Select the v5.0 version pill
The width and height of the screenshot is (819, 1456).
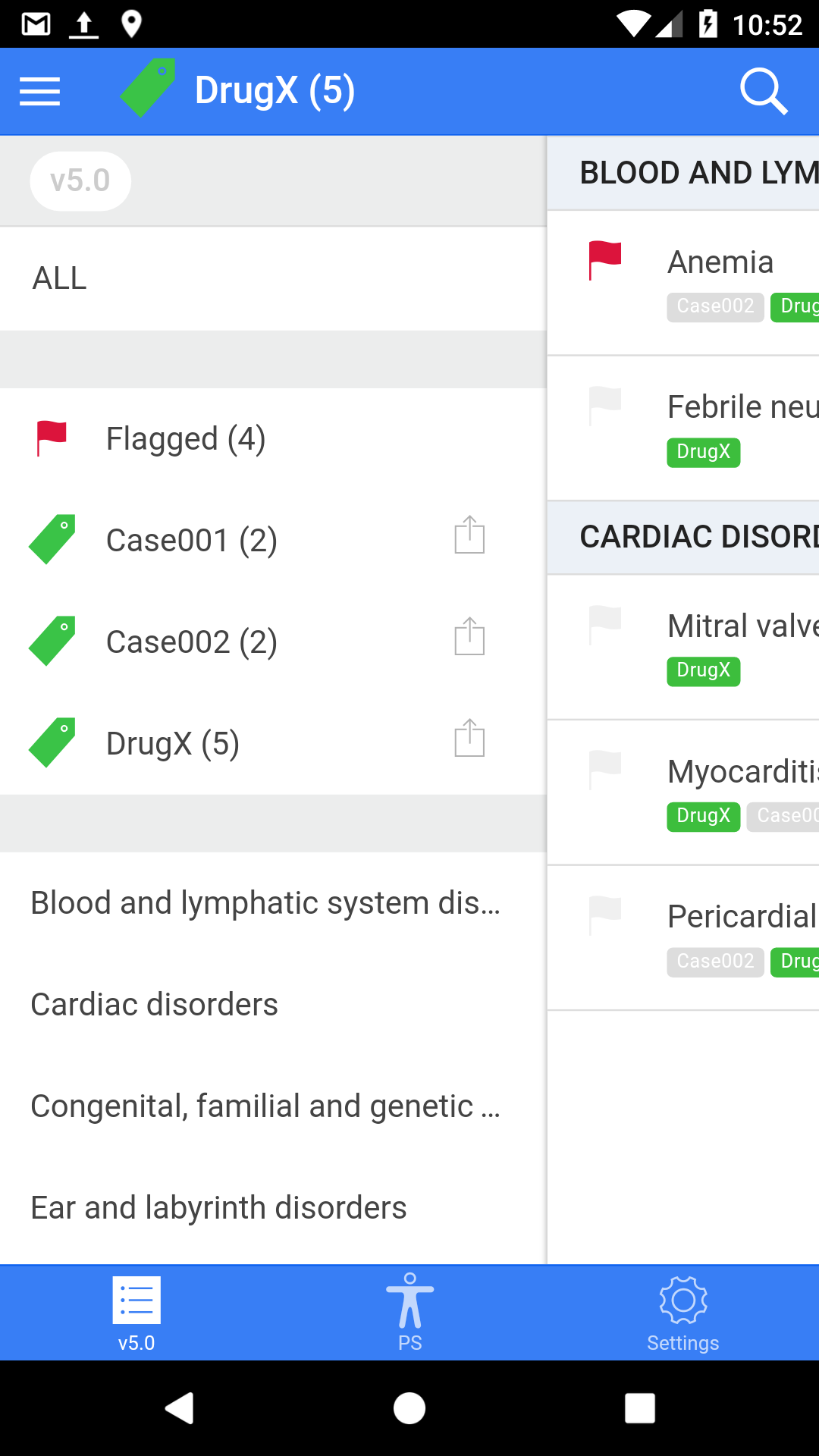[80, 181]
